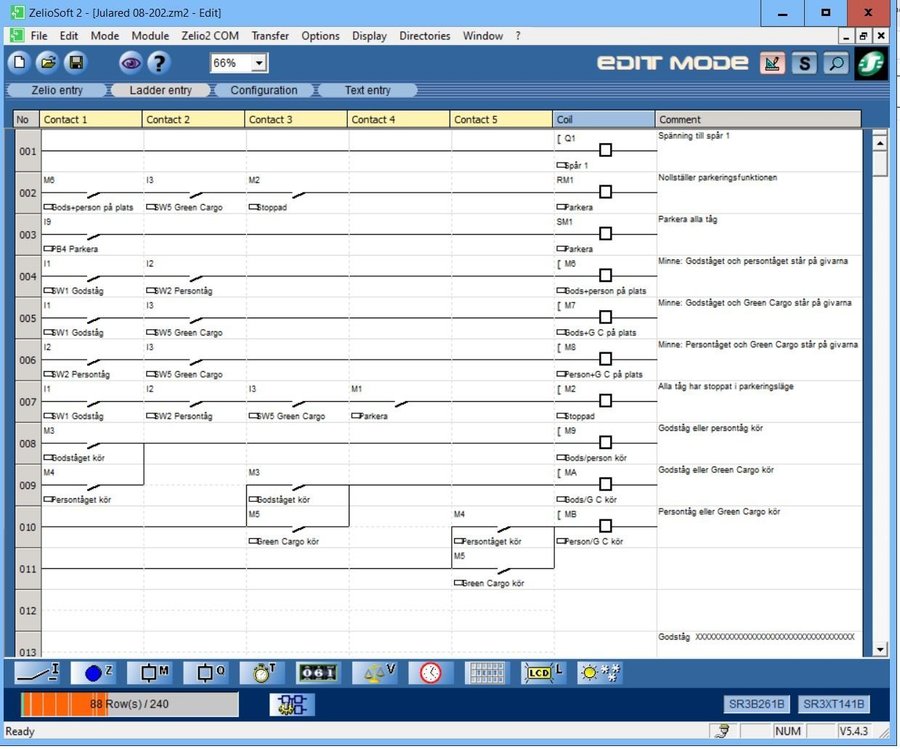Switch to the Configuration tab
Image resolution: width=900 pixels, height=749 pixels.
pos(264,90)
